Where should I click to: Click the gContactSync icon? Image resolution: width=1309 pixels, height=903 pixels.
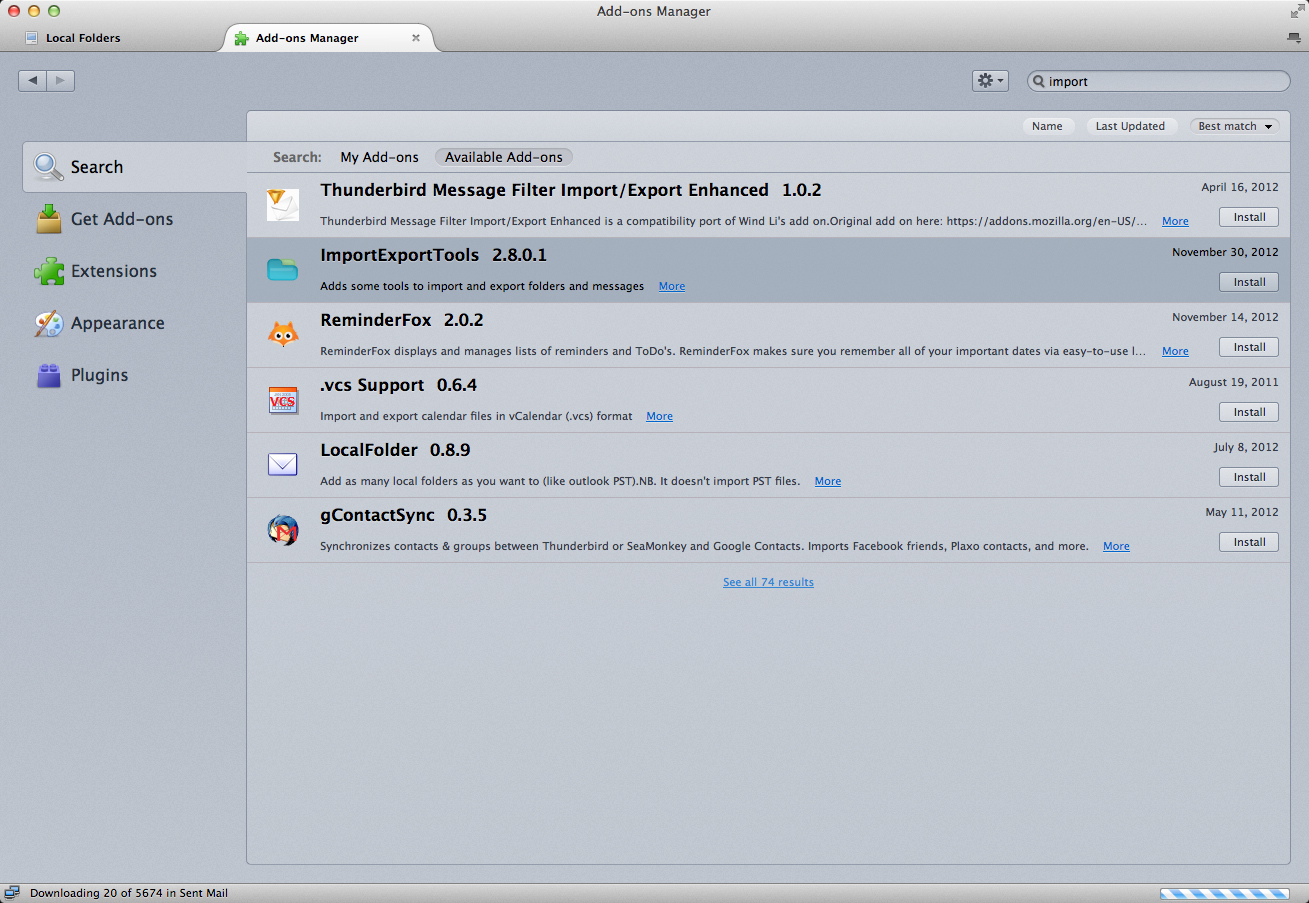coord(283,530)
